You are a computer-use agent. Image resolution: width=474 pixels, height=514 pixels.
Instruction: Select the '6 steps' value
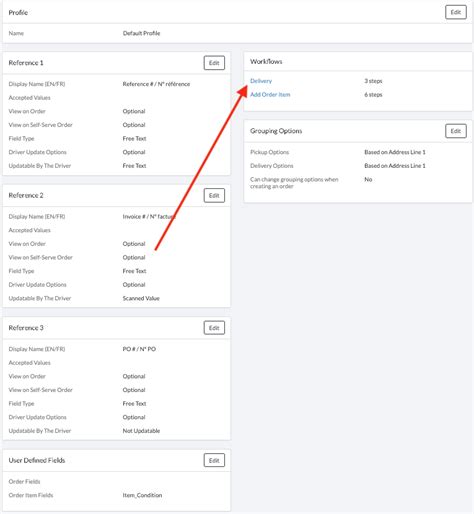pyautogui.click(x=373, y=95)
